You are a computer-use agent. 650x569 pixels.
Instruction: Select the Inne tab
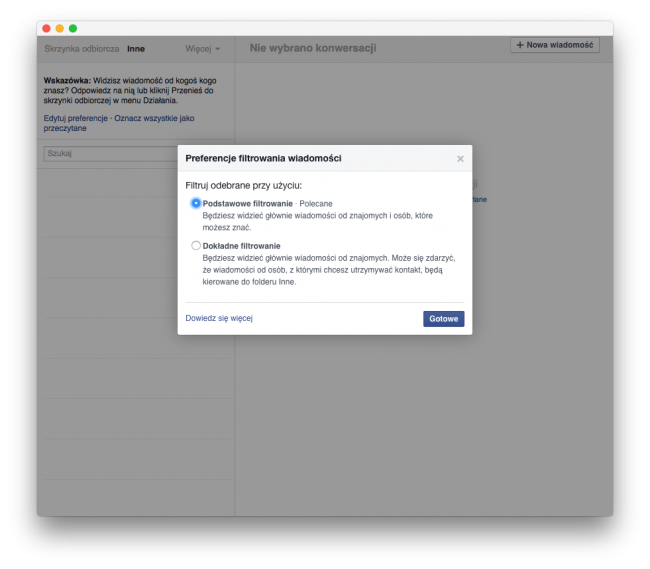pyautogui.click(x=136, y=49)
